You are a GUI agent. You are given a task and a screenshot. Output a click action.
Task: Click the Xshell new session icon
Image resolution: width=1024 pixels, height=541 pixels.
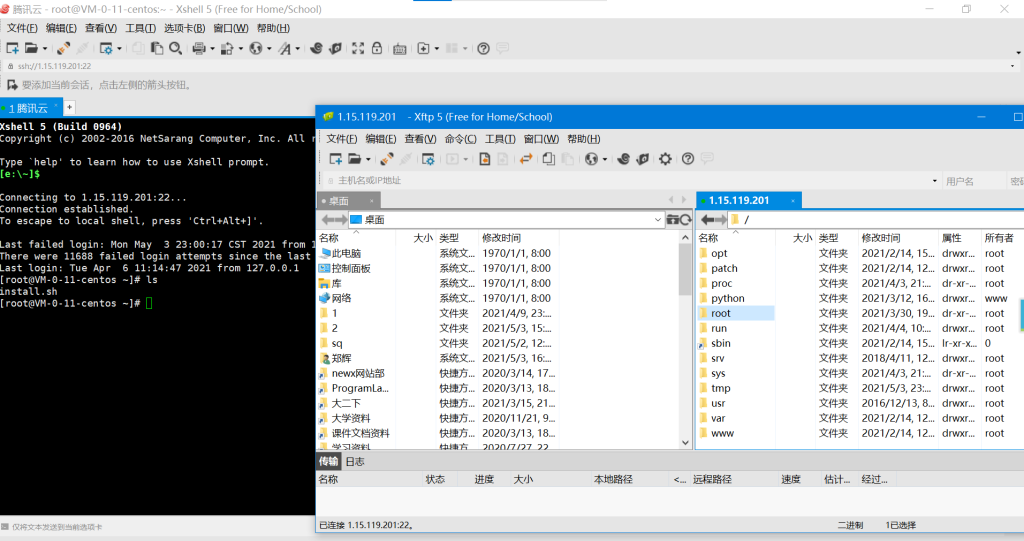coord(12,48)
